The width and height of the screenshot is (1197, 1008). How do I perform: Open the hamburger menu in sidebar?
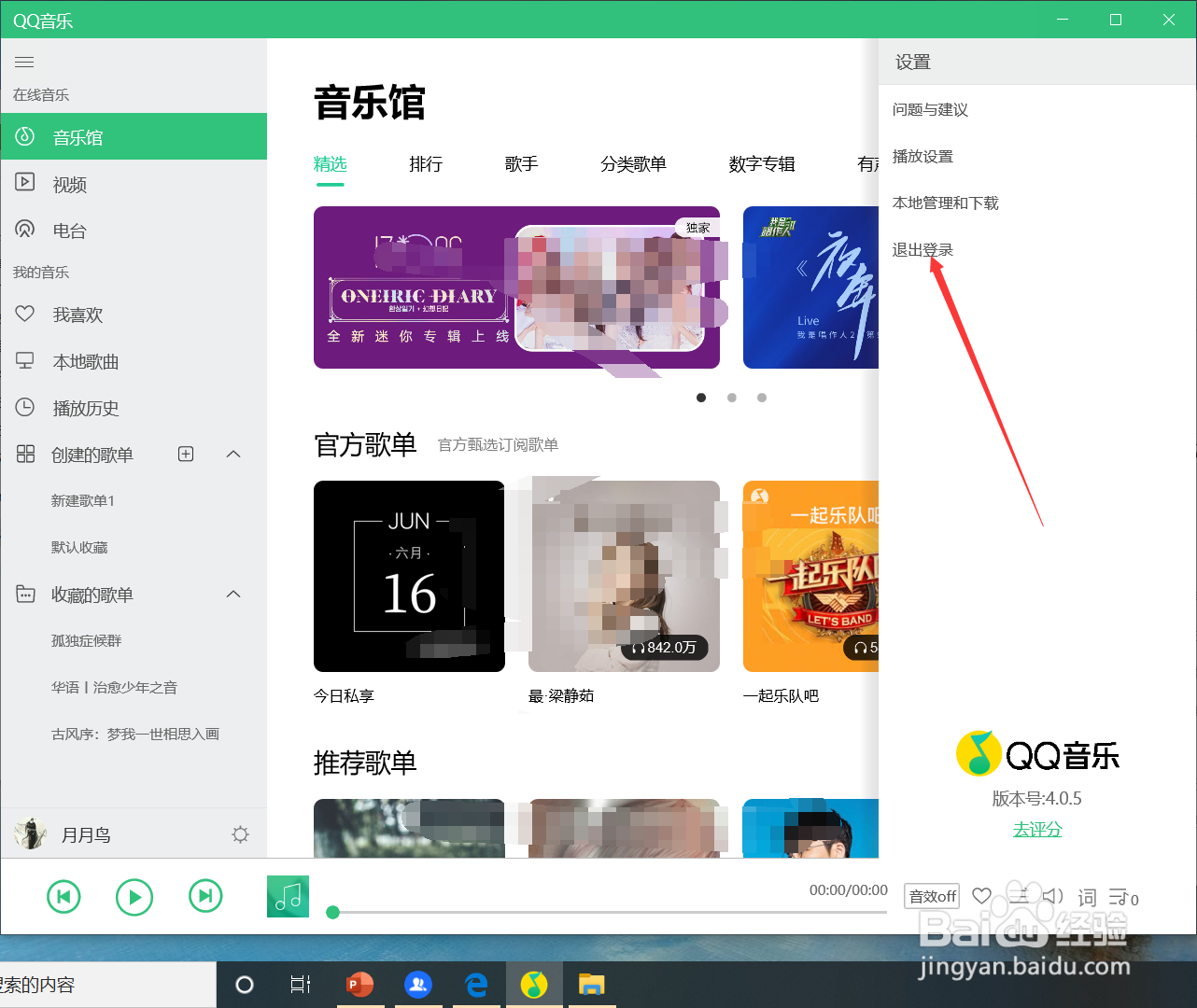click(x=24, y=63)
